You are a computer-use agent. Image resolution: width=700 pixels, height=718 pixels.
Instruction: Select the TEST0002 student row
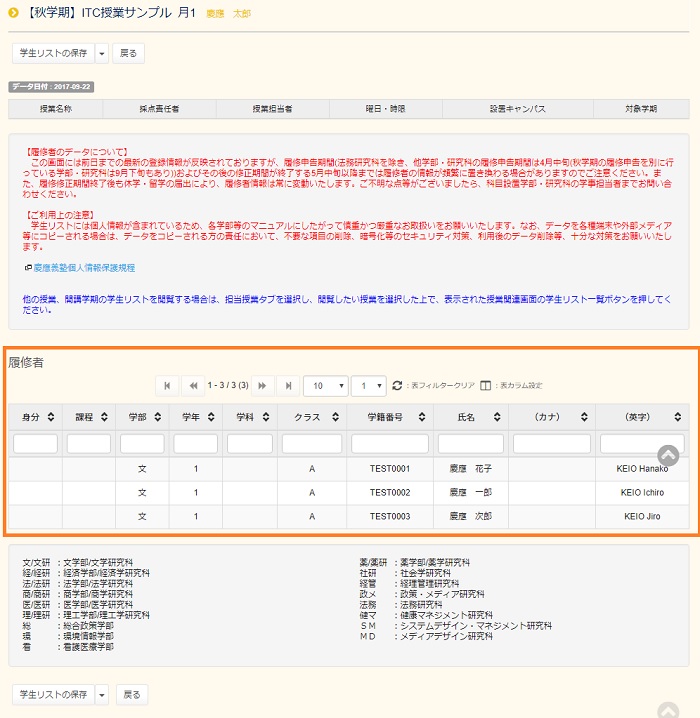(390, 492)
